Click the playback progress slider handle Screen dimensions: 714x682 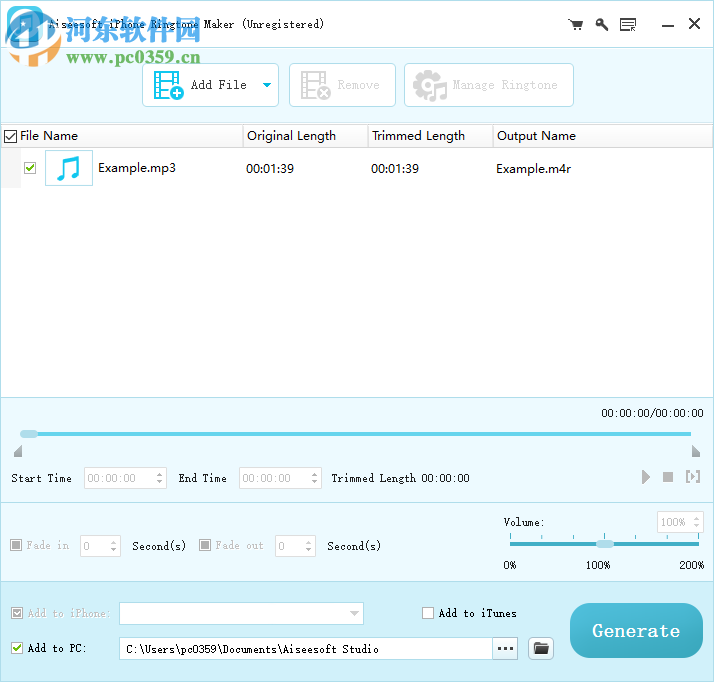tap(29, 434)
